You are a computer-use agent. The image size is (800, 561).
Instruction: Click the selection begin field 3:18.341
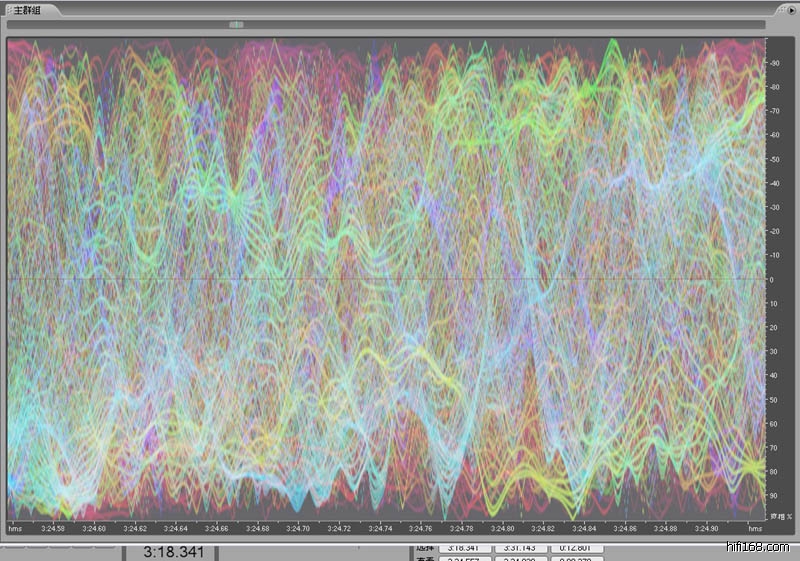tap(462, 548)
